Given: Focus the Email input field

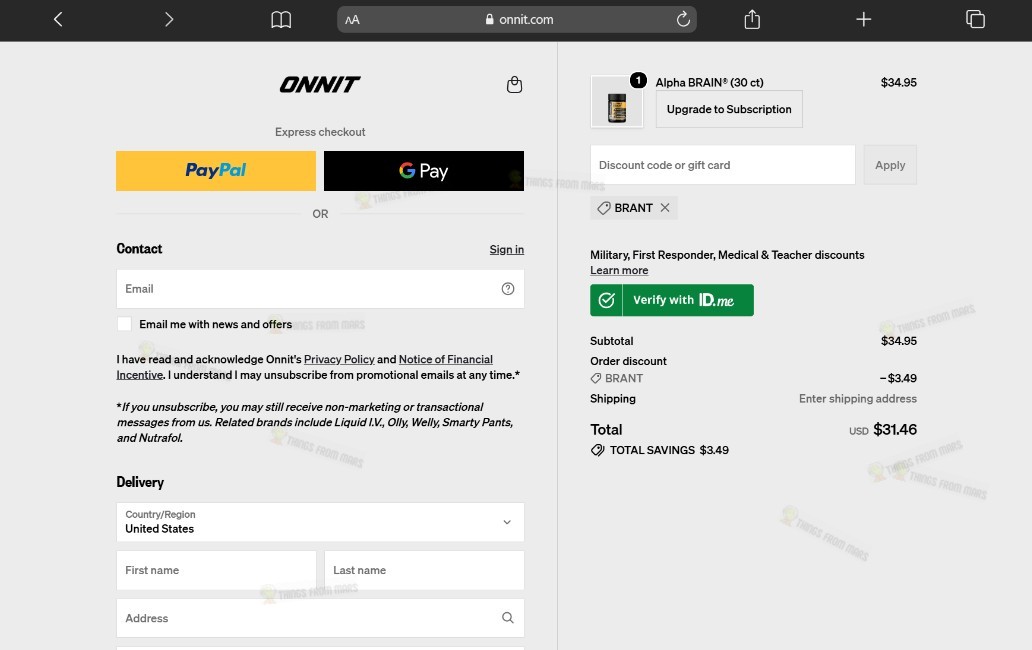Looking at the screenshot, I should click(320, 289).
